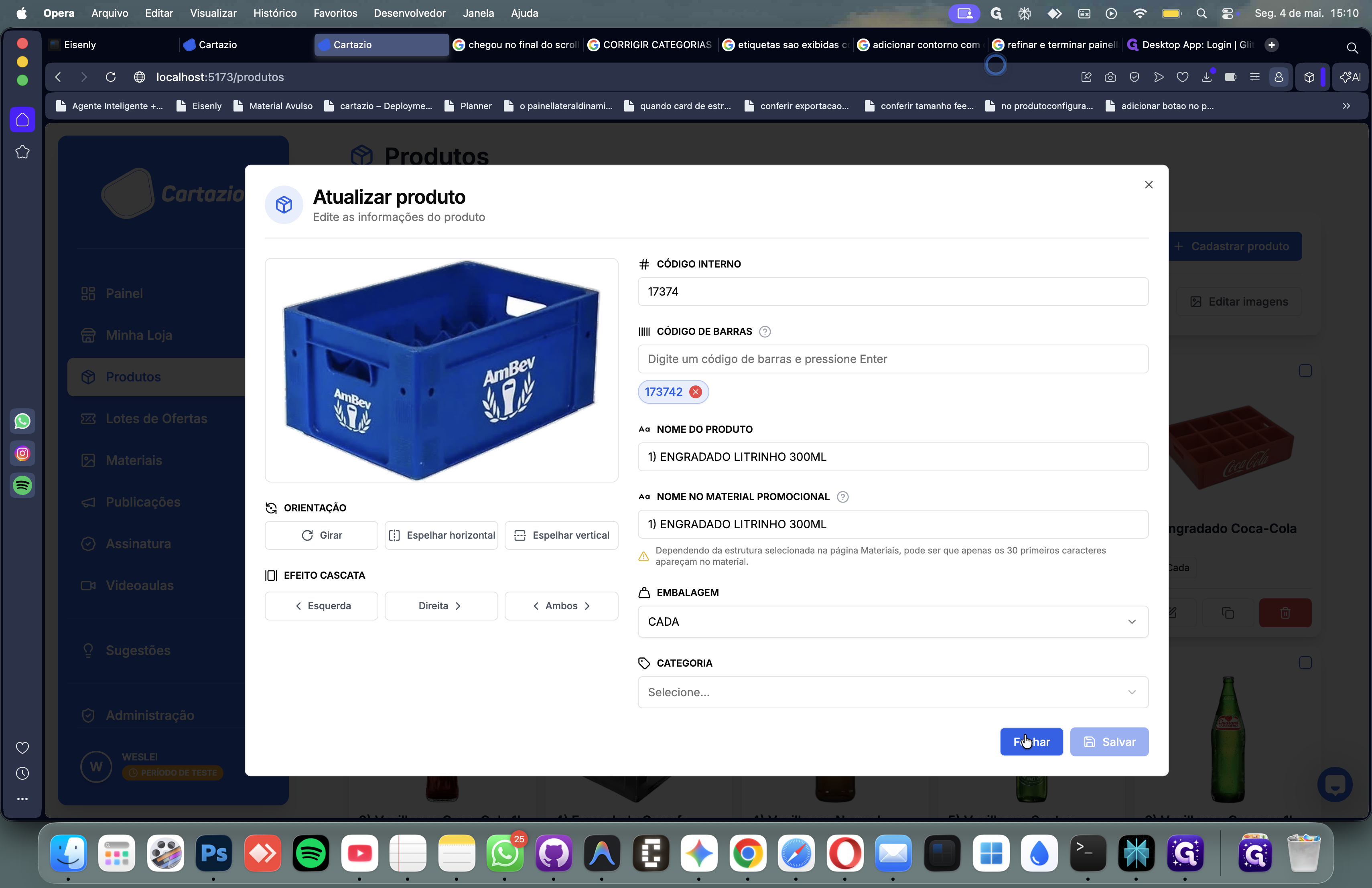Apply Ambos cascade effect
The image size is (1372, 888).
click(561, 606)
